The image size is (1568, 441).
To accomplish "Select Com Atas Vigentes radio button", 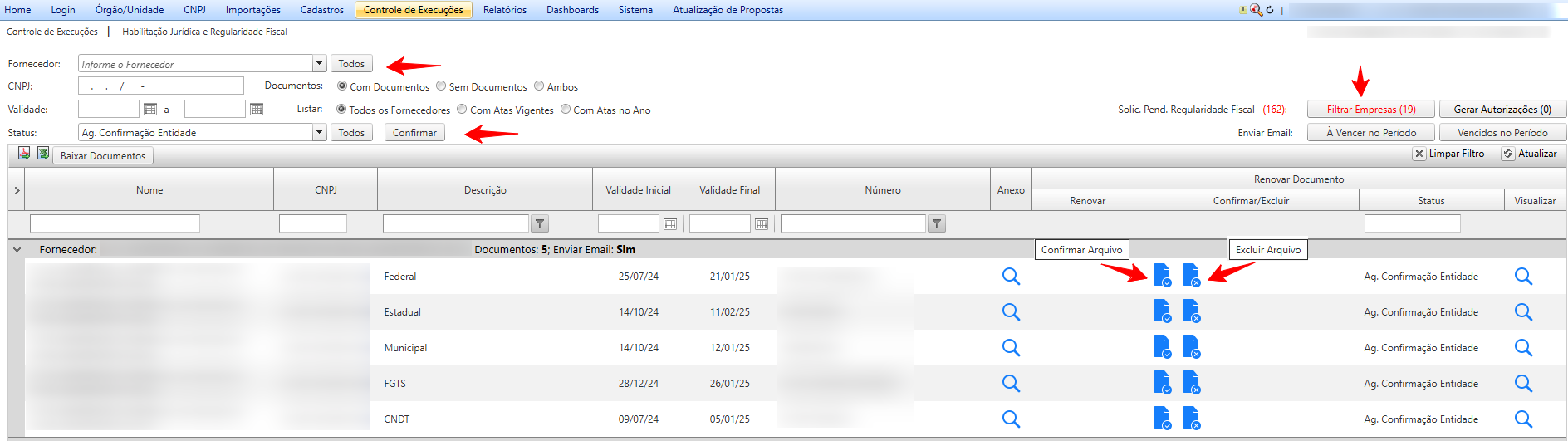I will (462, 110).
